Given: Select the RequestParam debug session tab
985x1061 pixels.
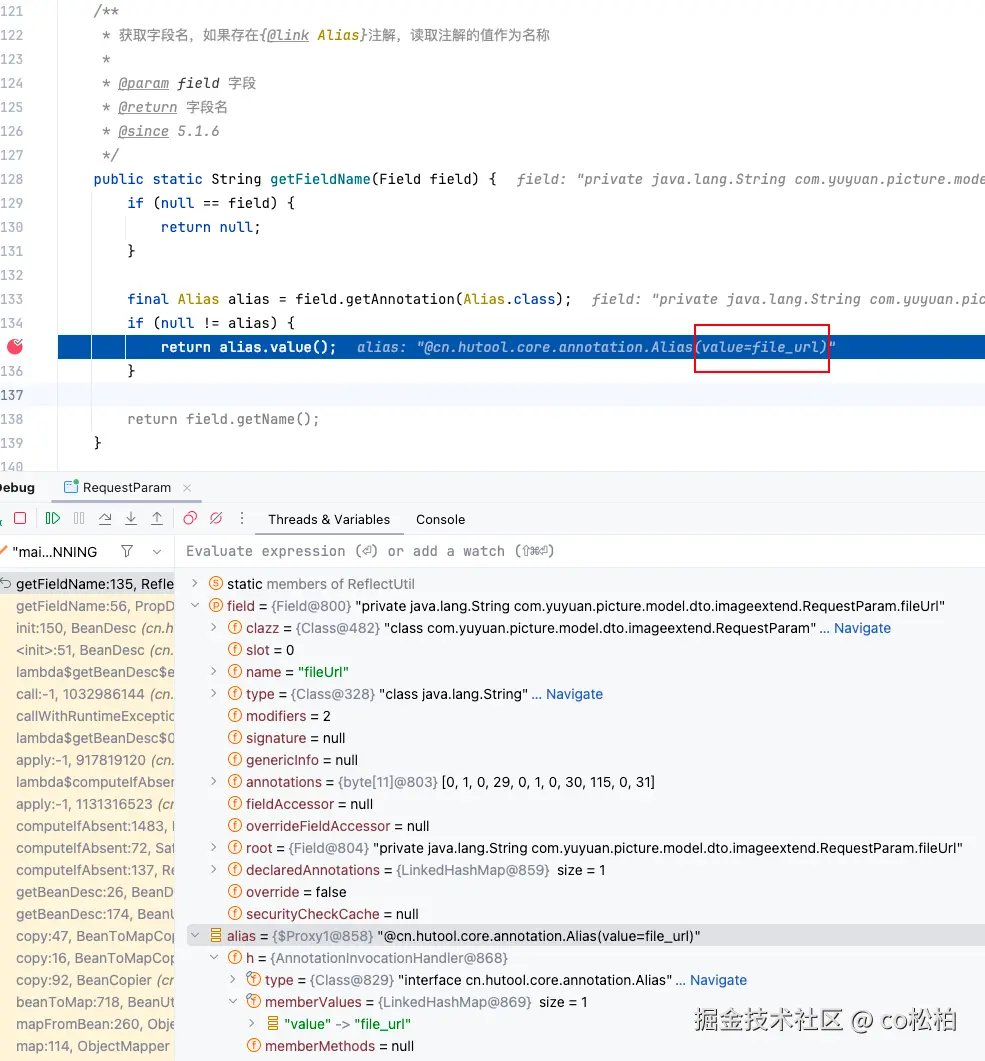Looking at the screenshot, I should 127,487.
